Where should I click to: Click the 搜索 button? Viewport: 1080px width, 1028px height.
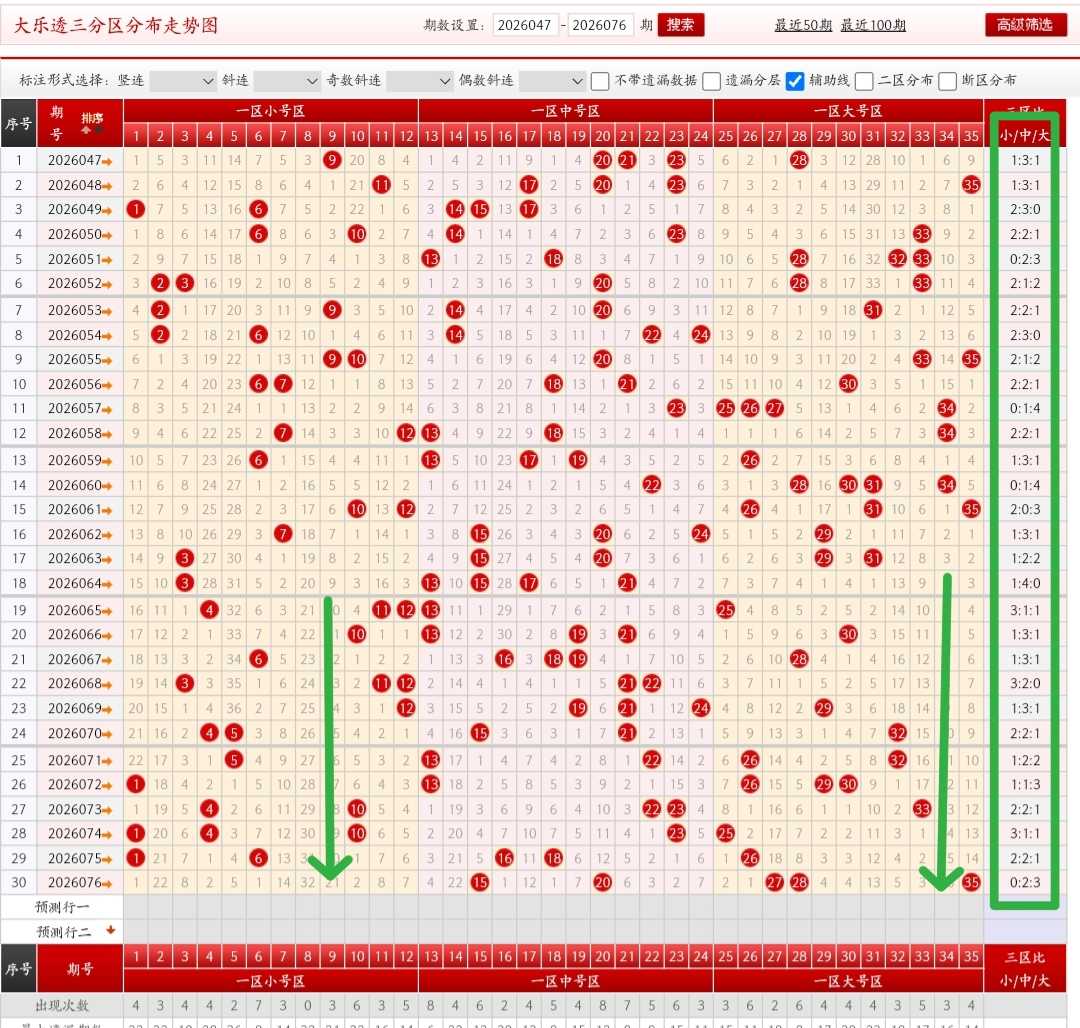click(x=681, y=25)
